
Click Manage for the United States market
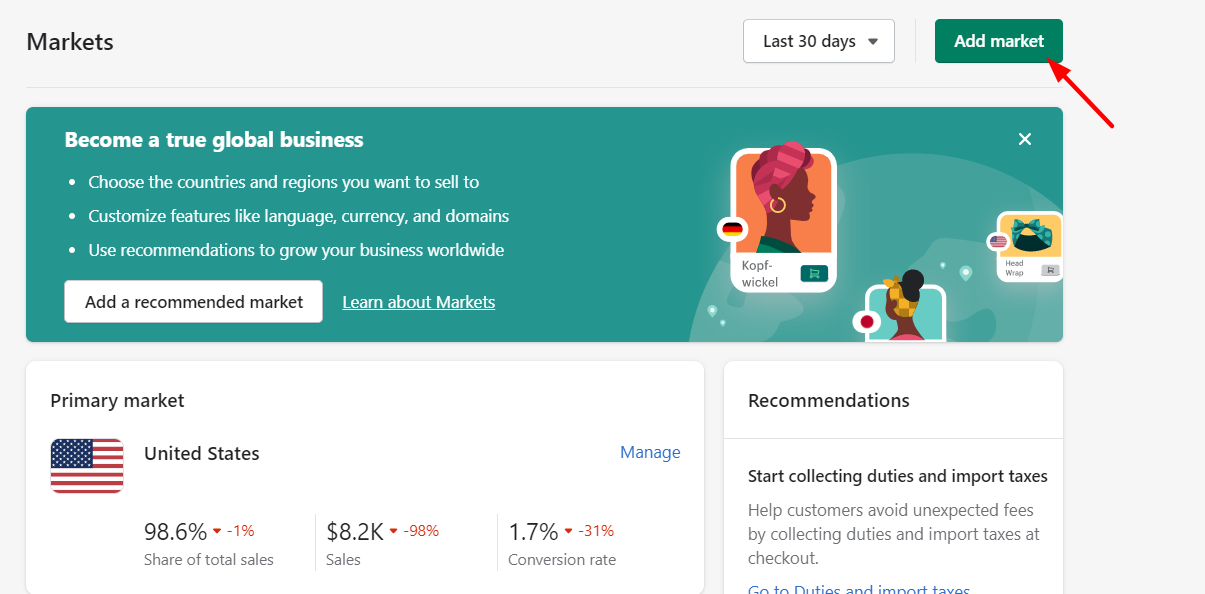pos(650,452)
